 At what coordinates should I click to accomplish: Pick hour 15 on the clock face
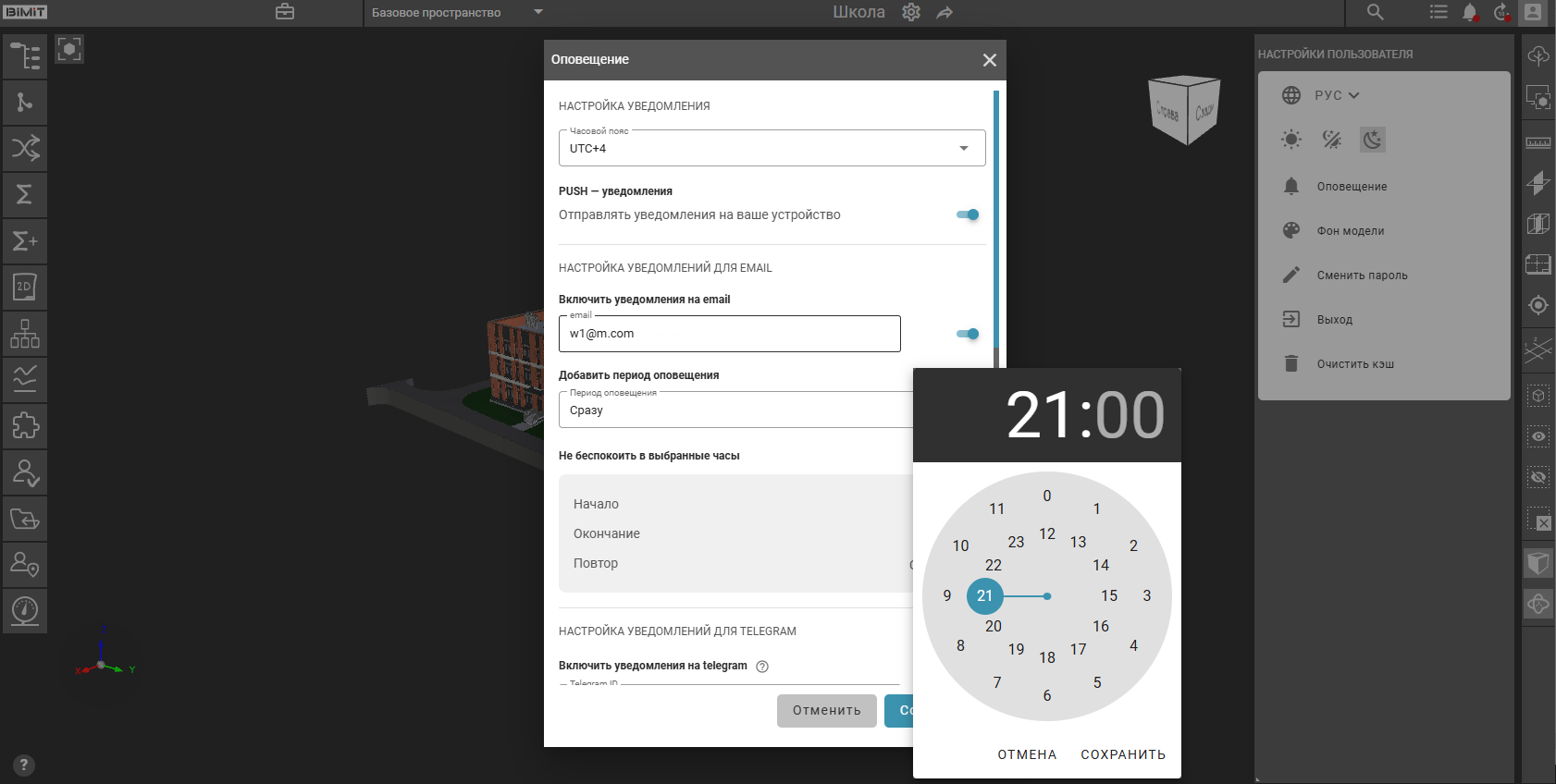point(1109,596)
